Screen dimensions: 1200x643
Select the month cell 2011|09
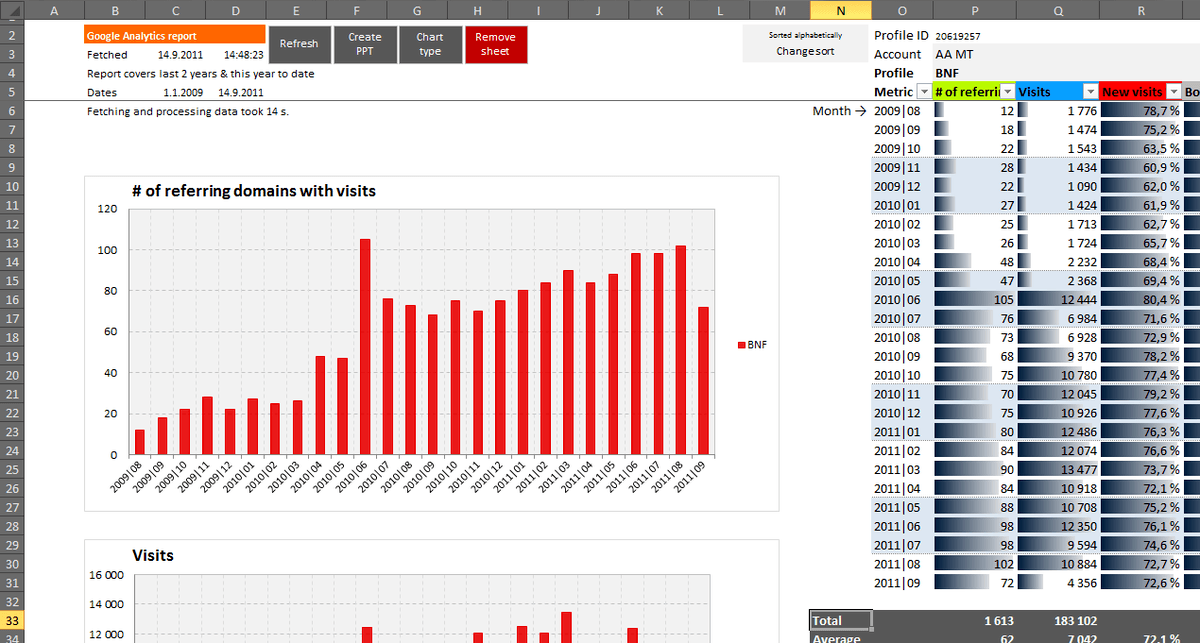(x=897, y=582)
